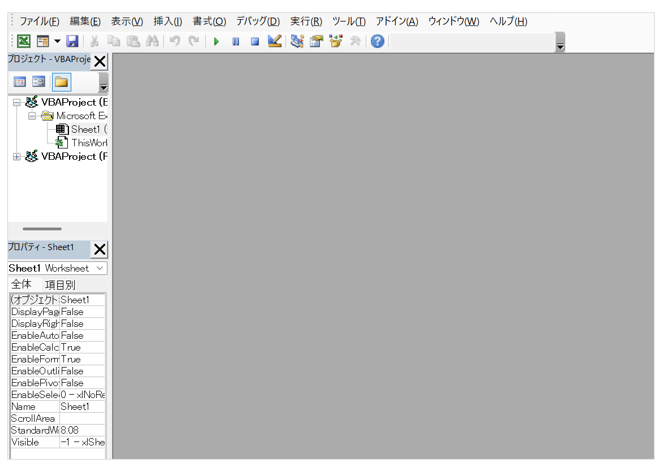658x464 pixels.
Task: Click the View Object icon in project panel
Action: pos(39,81)
